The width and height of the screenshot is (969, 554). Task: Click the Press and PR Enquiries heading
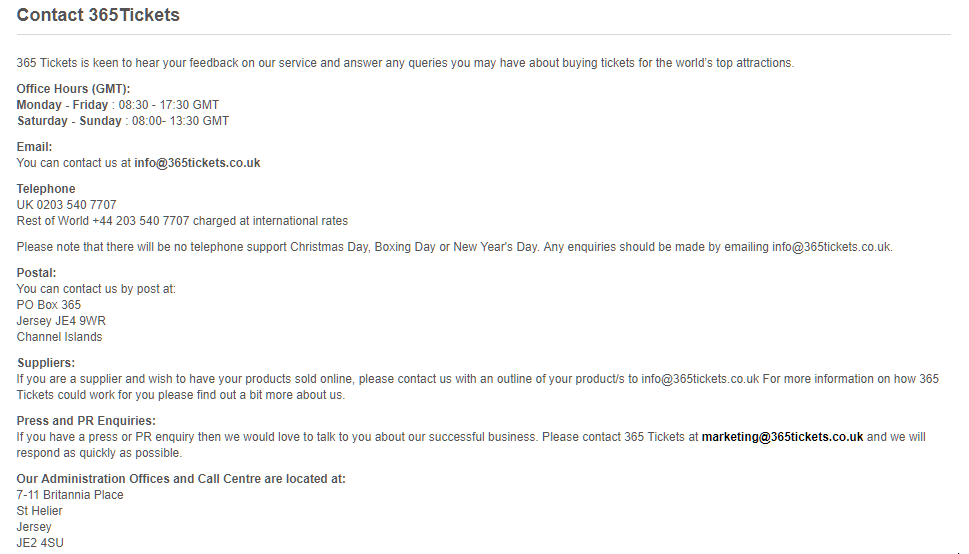[86, 421]
